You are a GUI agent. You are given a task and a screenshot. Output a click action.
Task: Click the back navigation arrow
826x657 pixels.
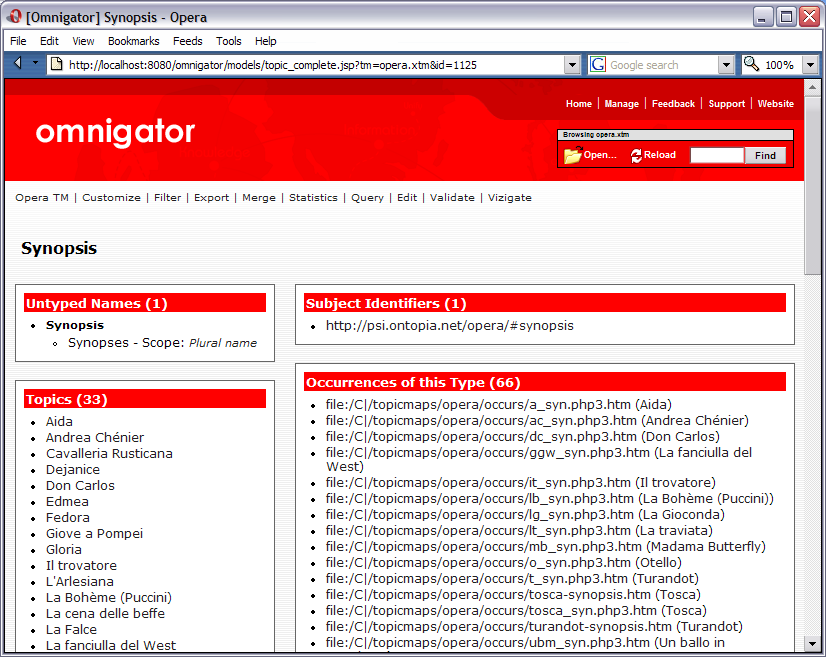click(17, 64)
